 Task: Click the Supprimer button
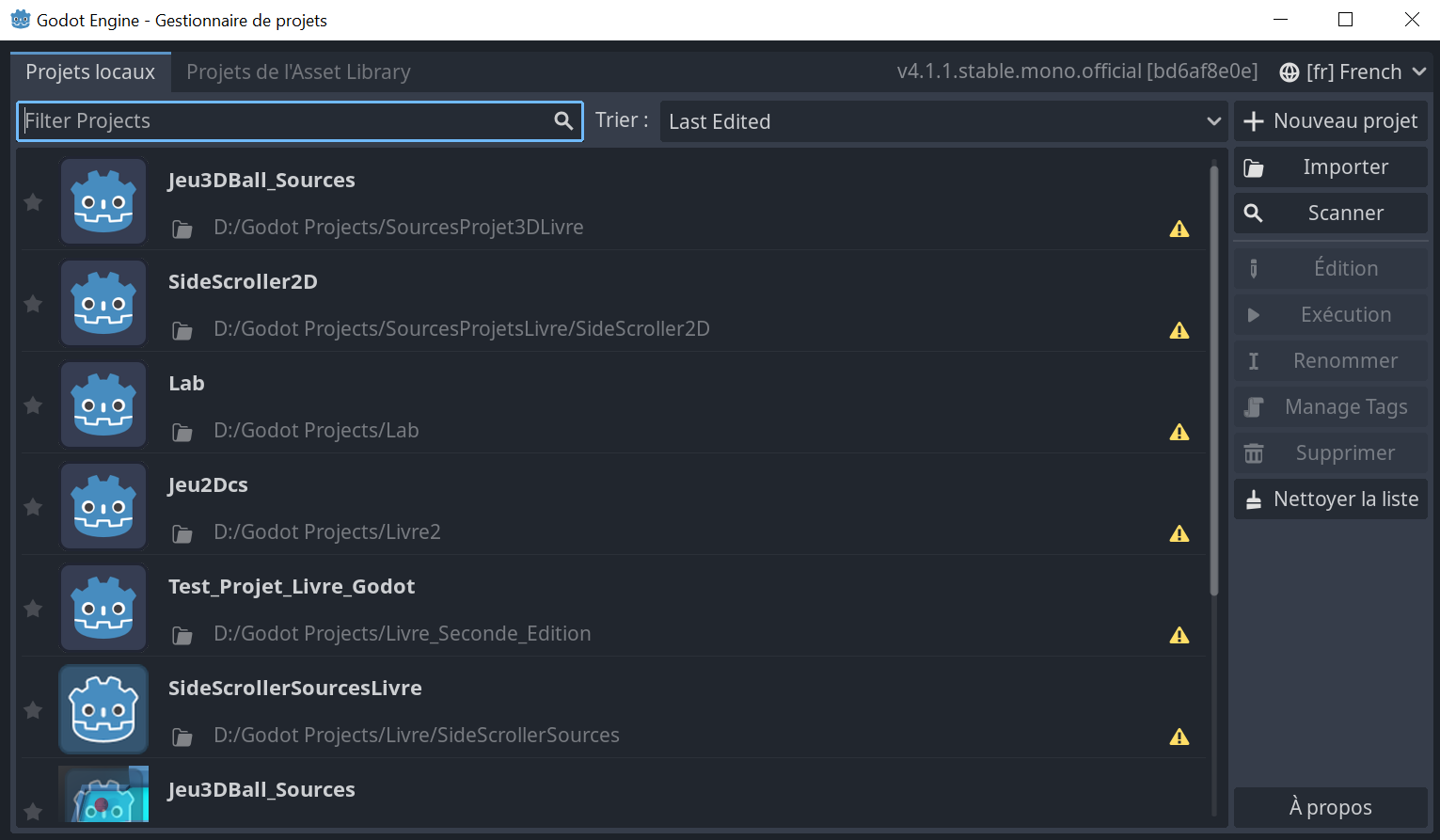pos(1330,453)
